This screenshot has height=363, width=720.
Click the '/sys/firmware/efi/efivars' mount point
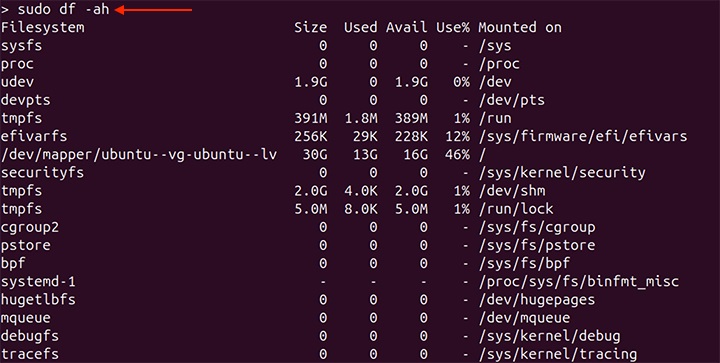(583, 137)
